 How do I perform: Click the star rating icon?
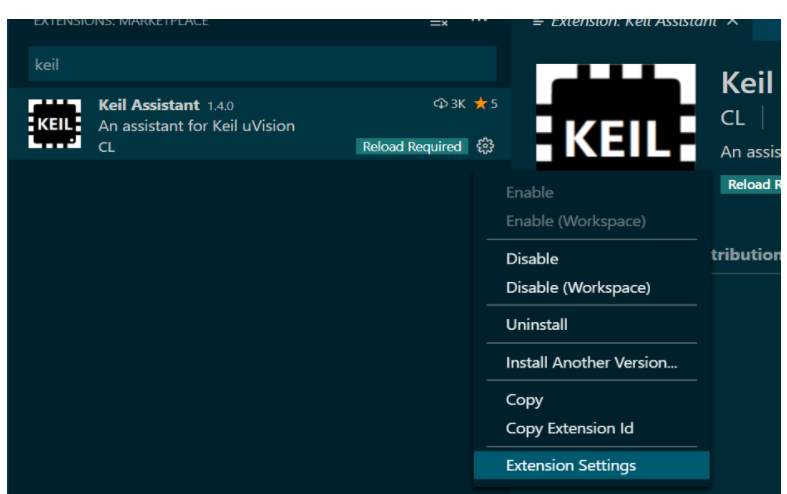coord(480,103)
